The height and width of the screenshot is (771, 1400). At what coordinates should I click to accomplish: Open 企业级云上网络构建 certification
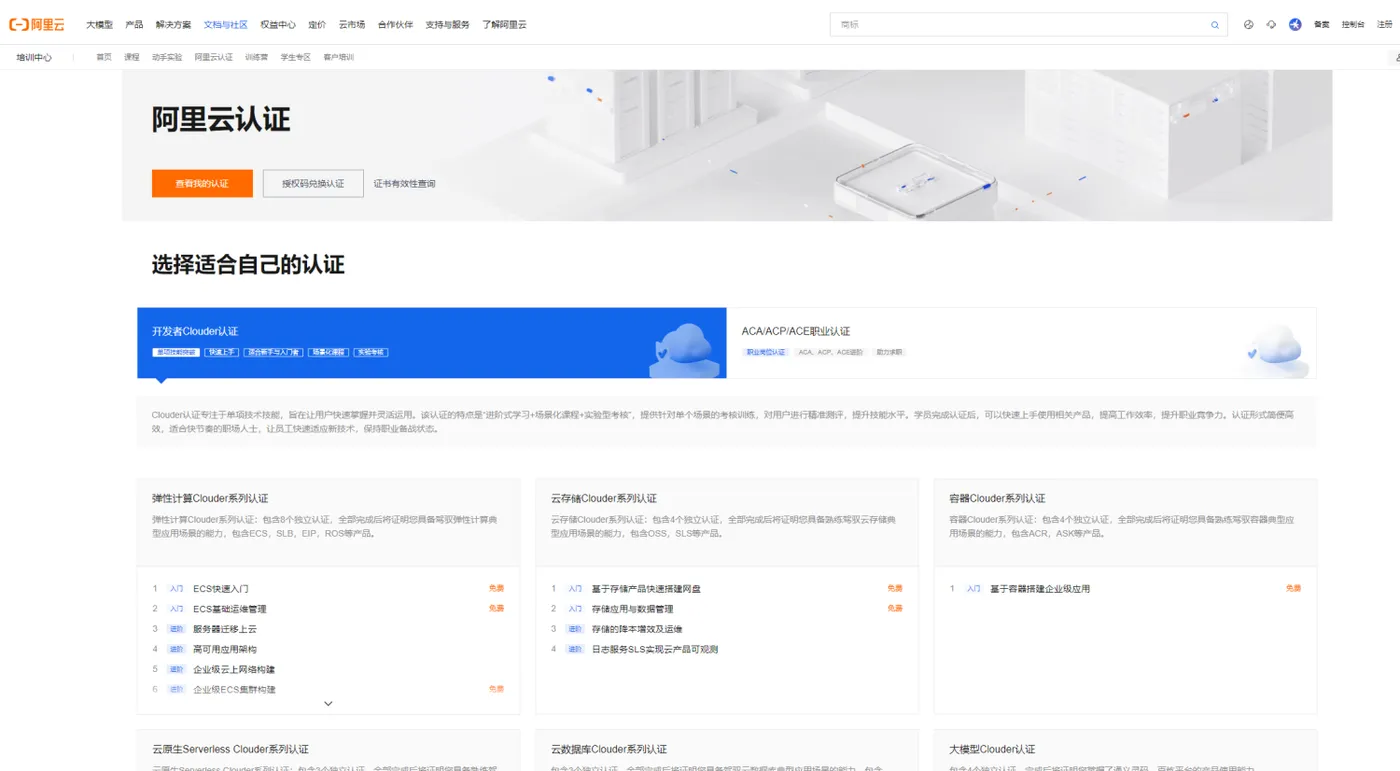point(234,669)
